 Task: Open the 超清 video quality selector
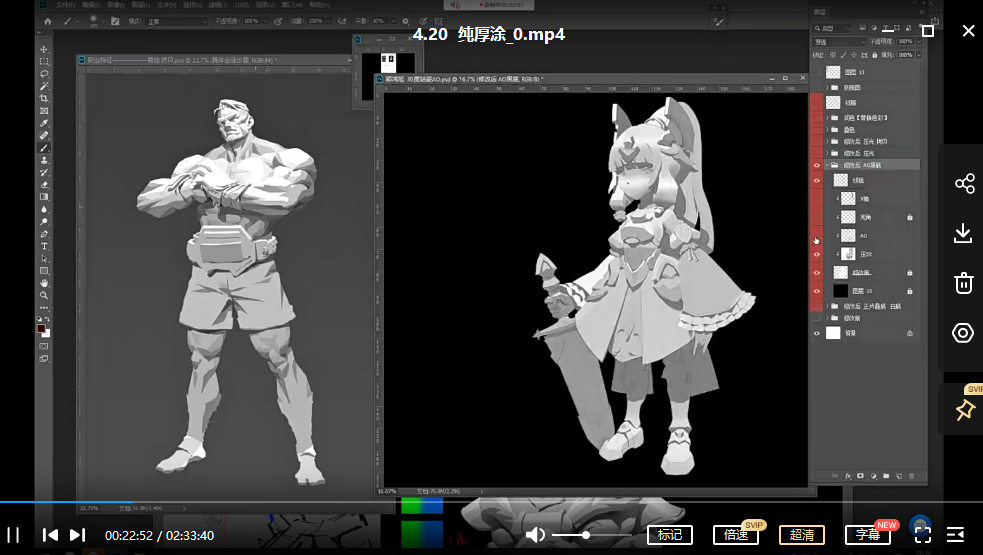pos(802,535)
